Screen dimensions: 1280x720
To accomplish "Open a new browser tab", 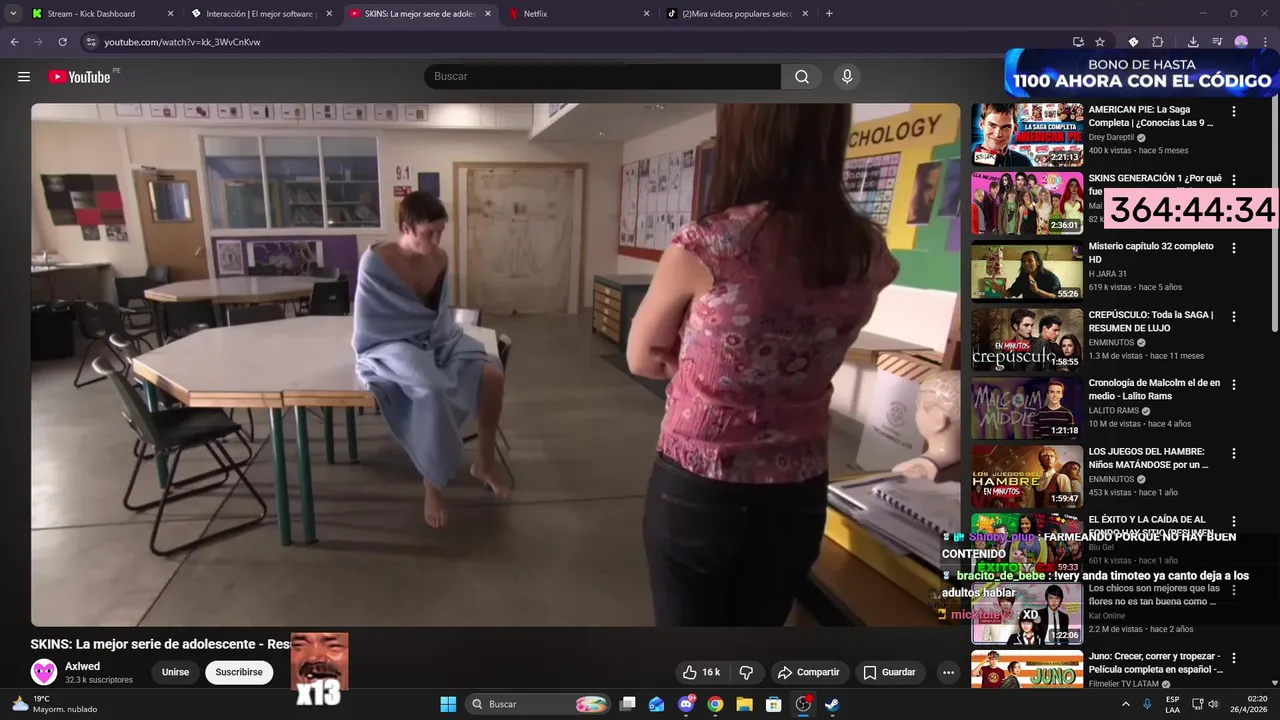I will tap(829, 14).
